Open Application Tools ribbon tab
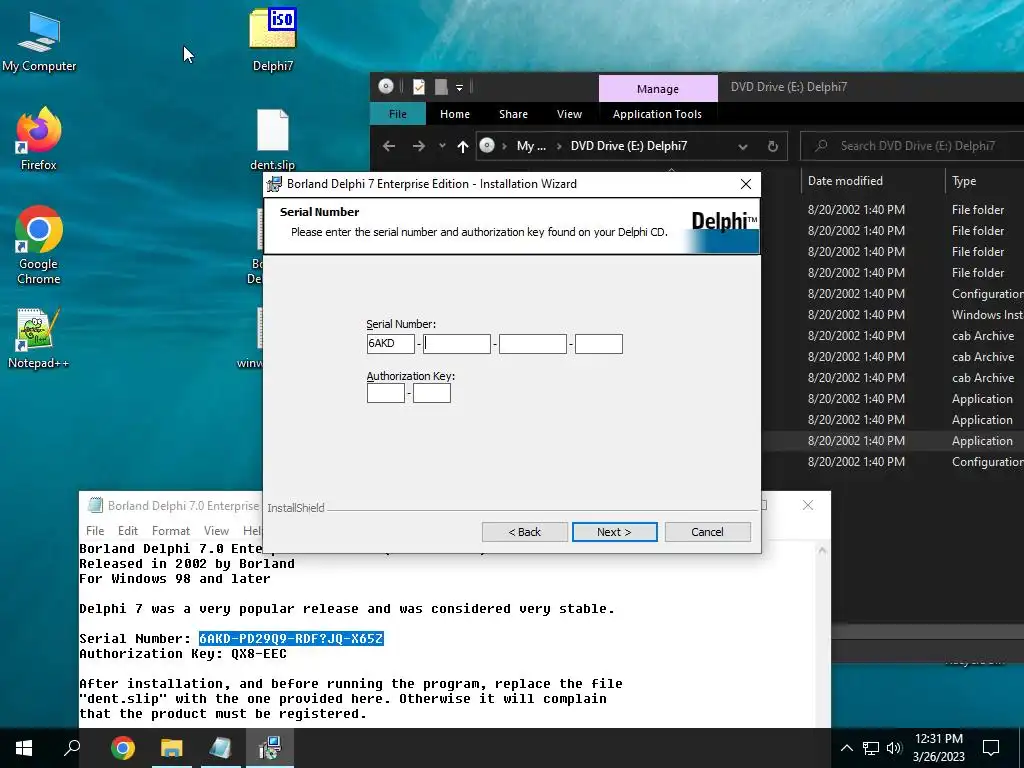 tap(657, 114)
